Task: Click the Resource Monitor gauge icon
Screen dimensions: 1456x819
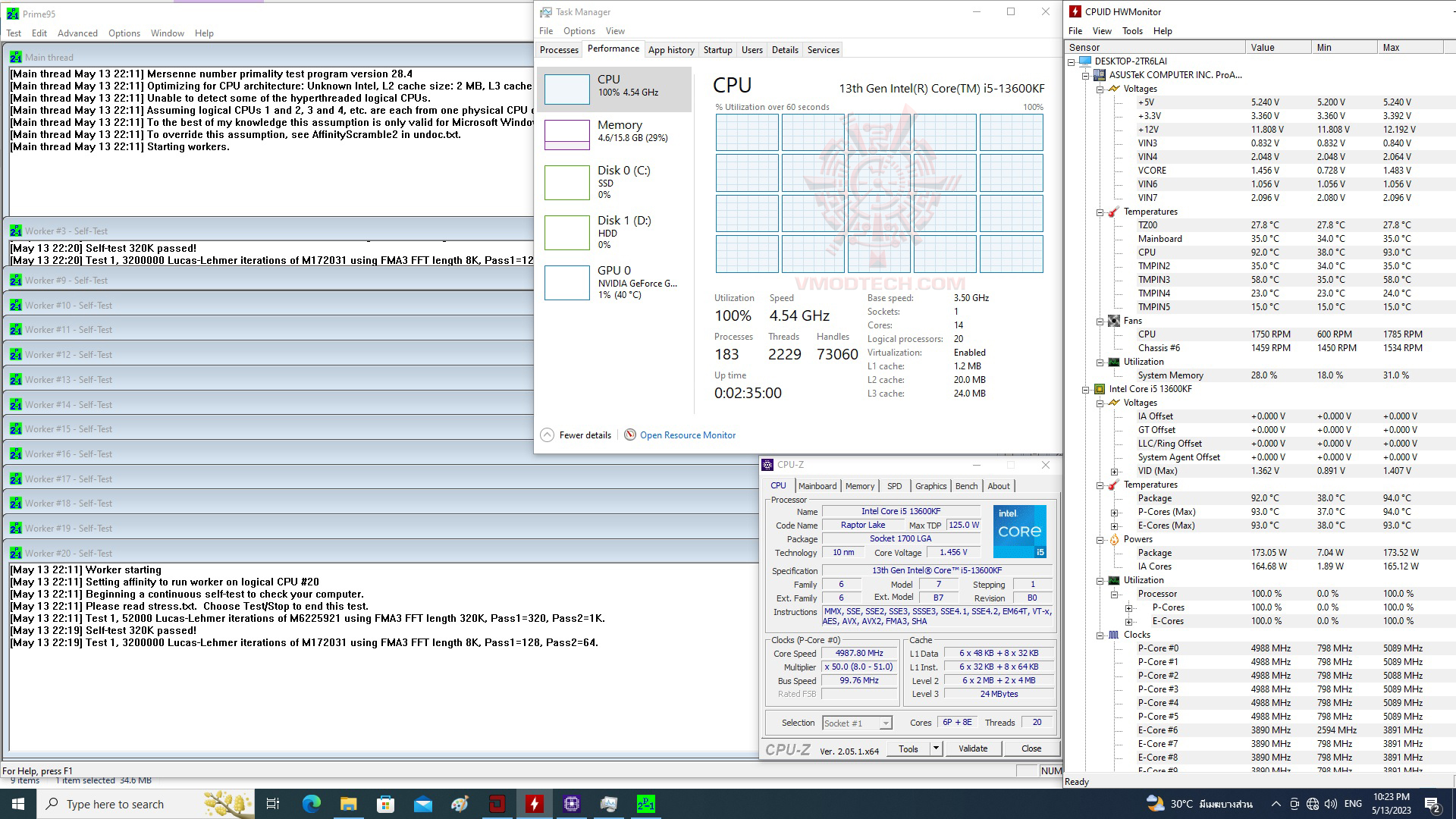Action: point(629,435)
